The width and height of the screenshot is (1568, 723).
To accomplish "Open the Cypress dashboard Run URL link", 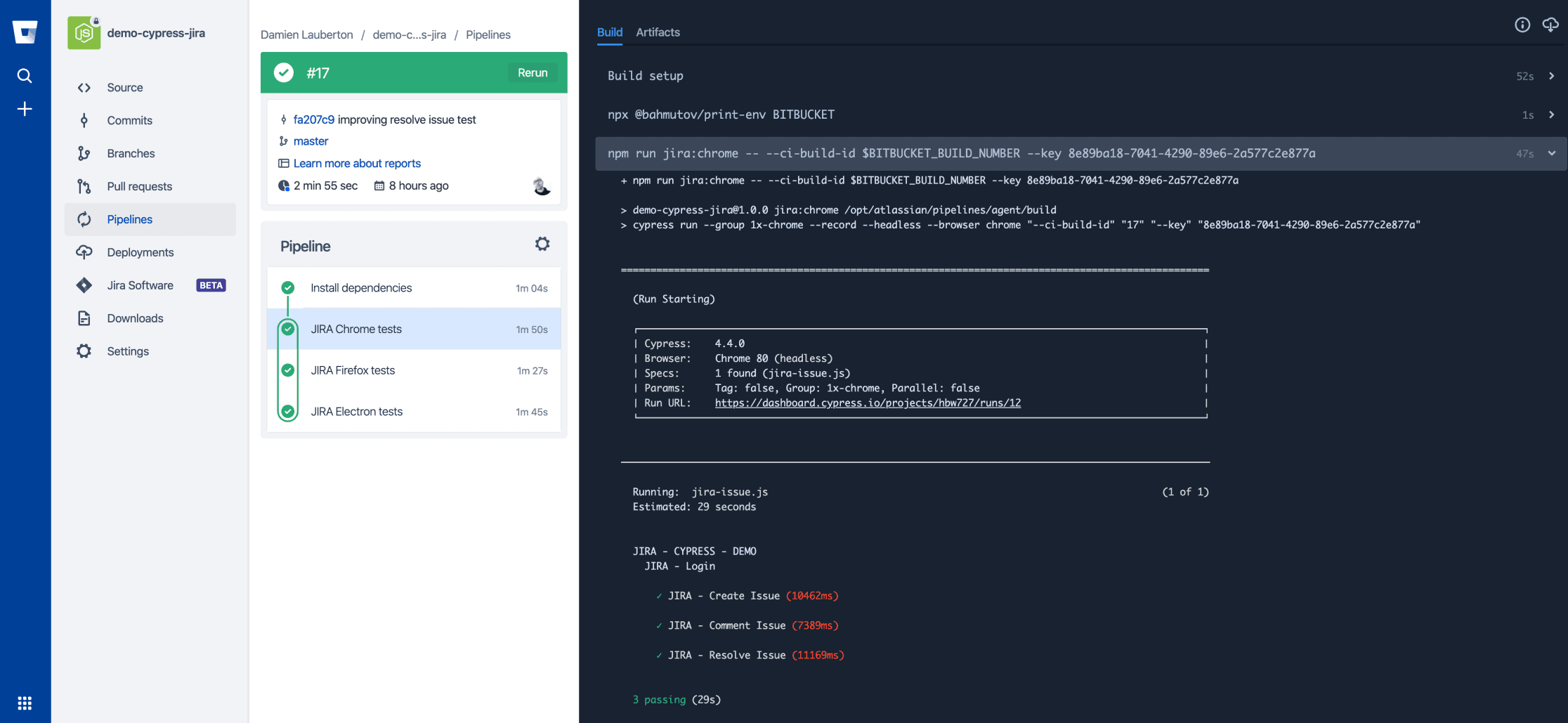I will click(x=868, y=403).
